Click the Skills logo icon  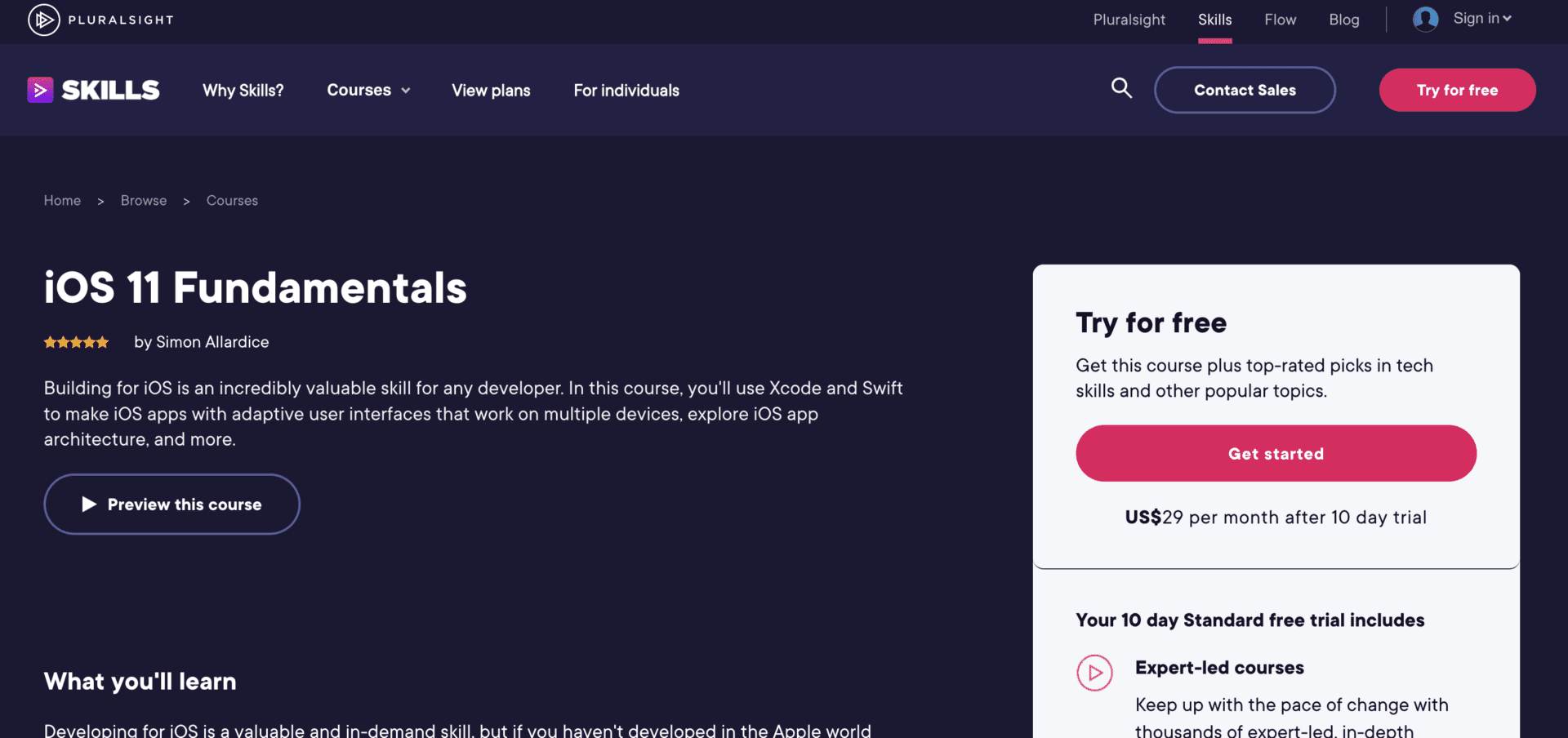click(x=40, y=90)
